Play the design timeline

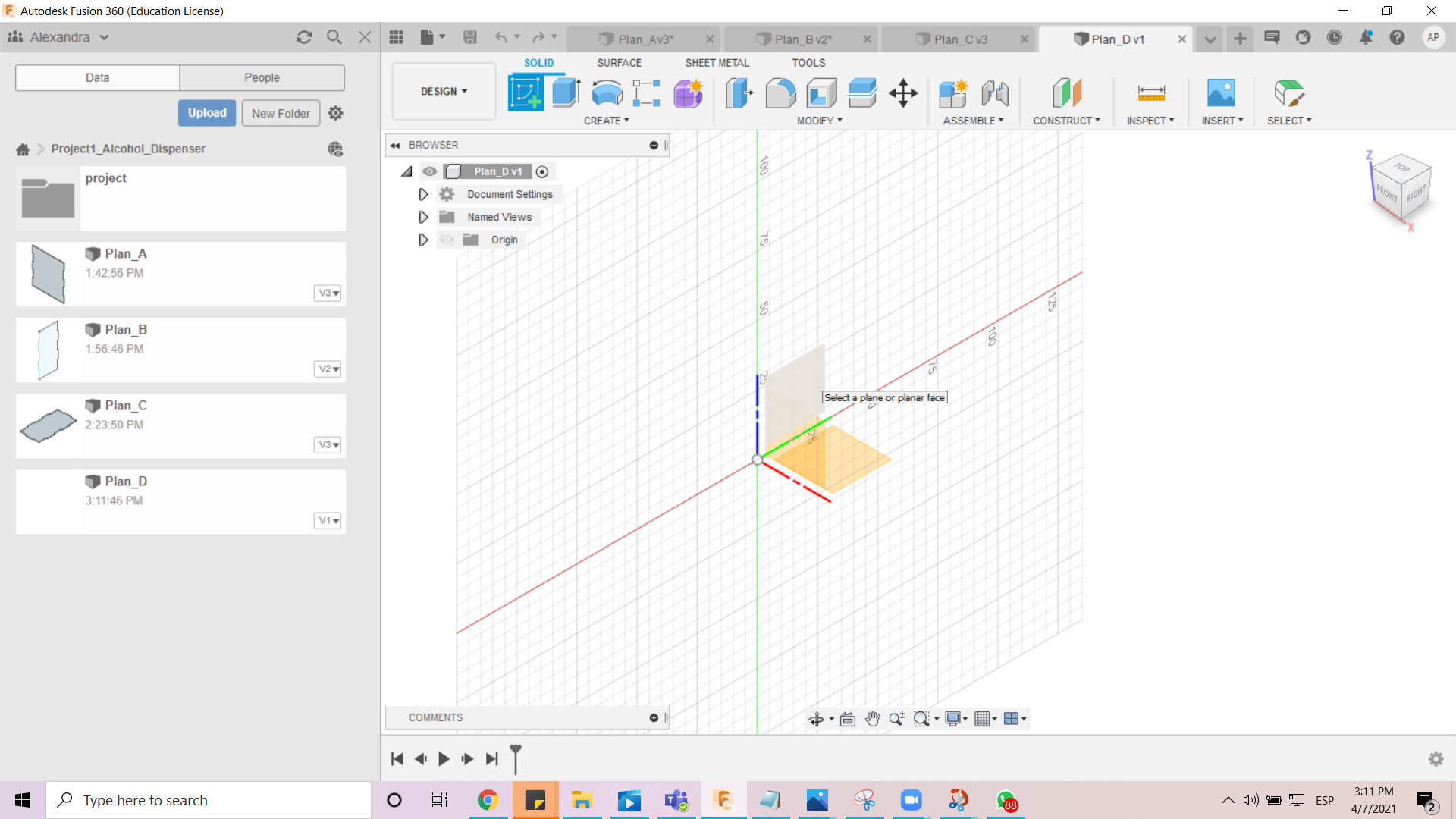click(444, 758)
